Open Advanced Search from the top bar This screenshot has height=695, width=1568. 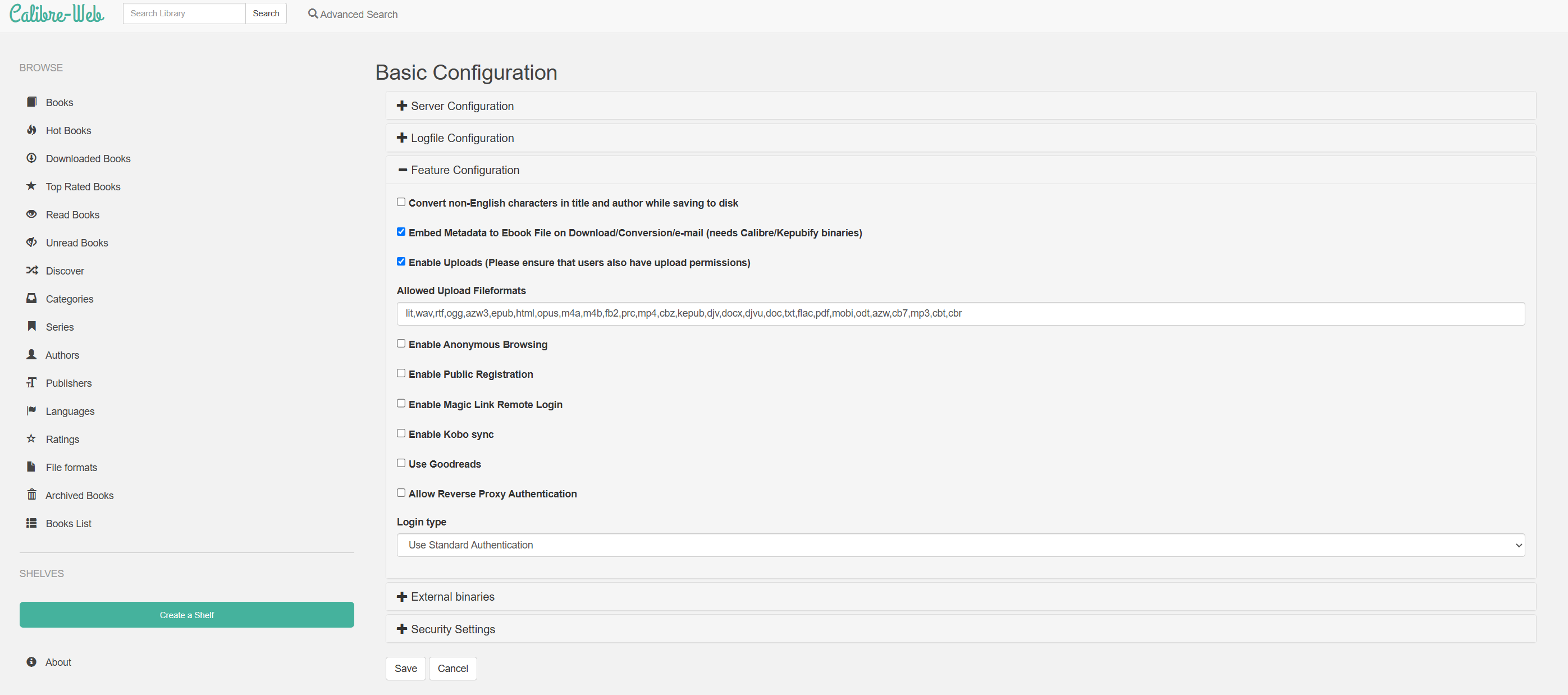tap(353, 14)
